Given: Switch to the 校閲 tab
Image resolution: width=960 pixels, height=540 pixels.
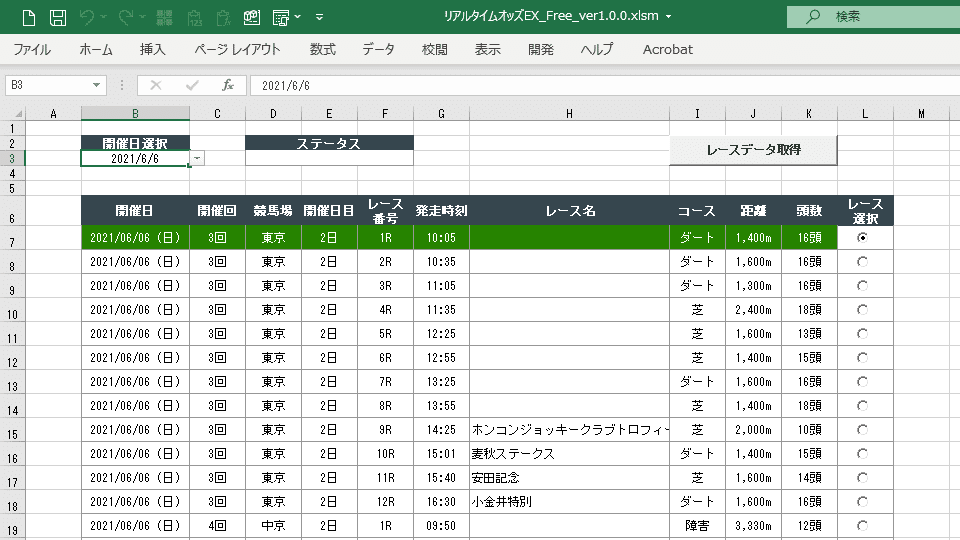Looking at the screenshot, I should click(x=435, y=50).
